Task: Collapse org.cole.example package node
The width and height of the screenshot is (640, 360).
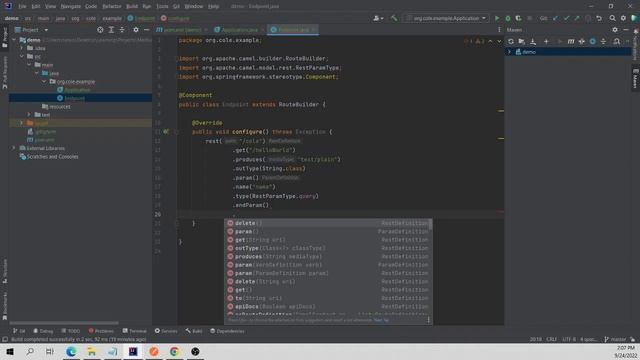Action: [44, 82]
